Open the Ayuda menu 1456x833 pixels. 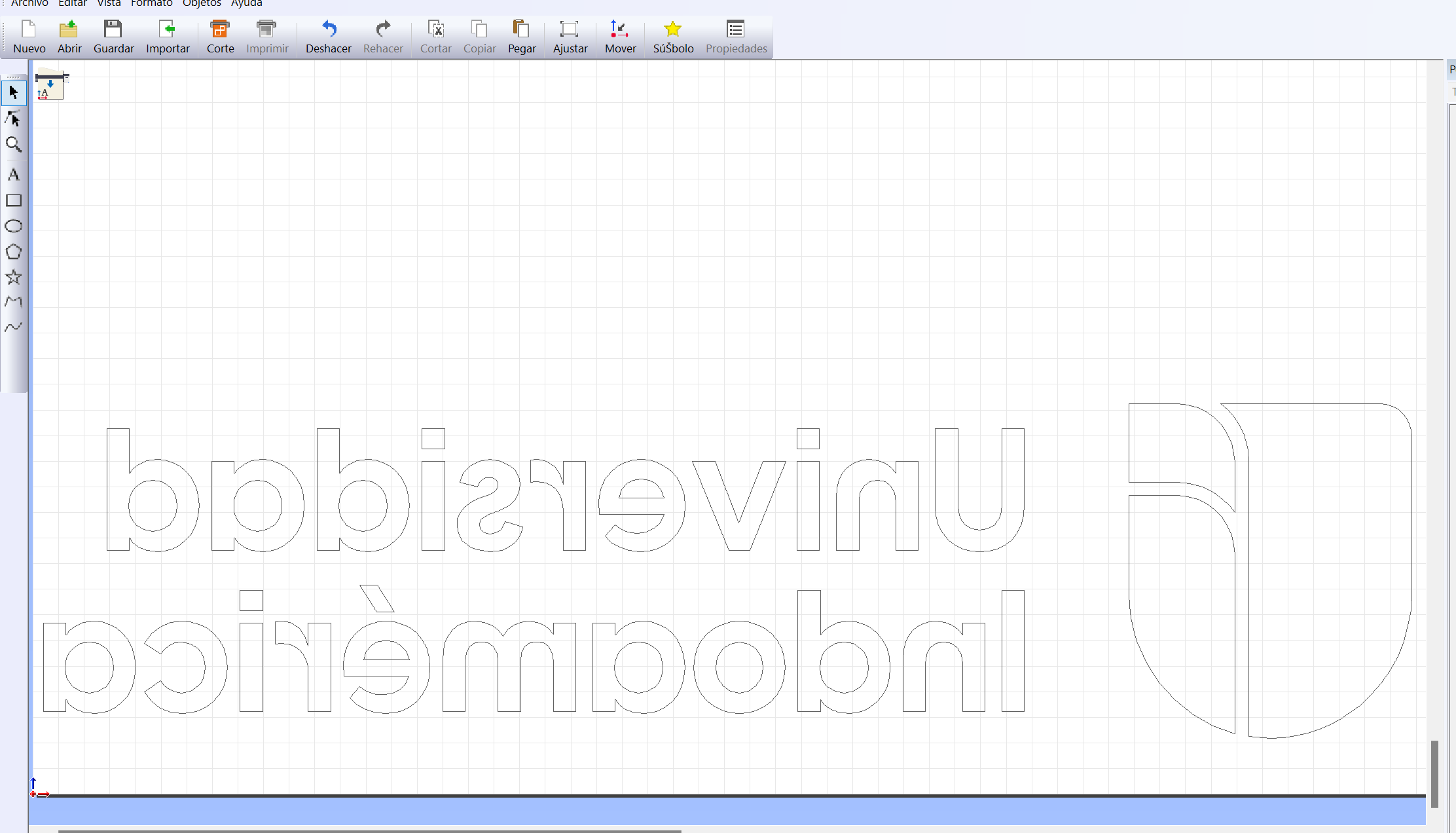point(246,3)
